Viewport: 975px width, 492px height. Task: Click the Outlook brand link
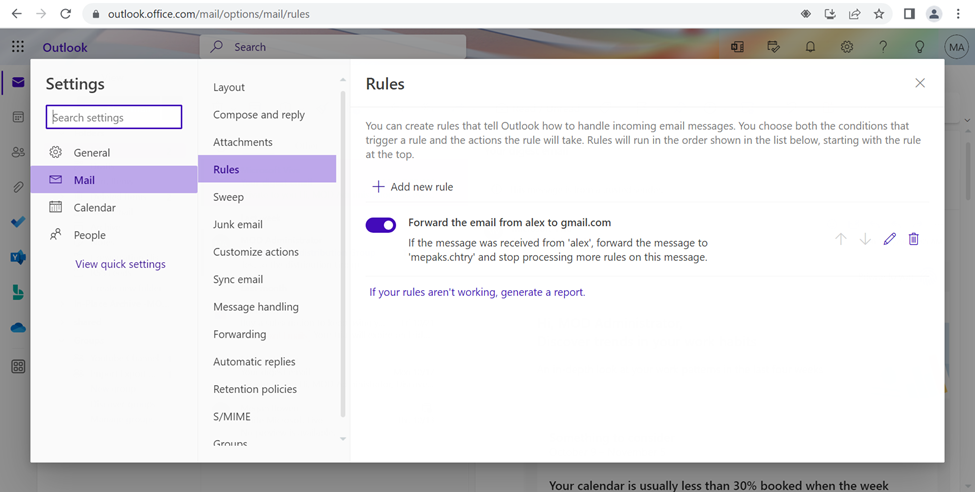(65, 47)
